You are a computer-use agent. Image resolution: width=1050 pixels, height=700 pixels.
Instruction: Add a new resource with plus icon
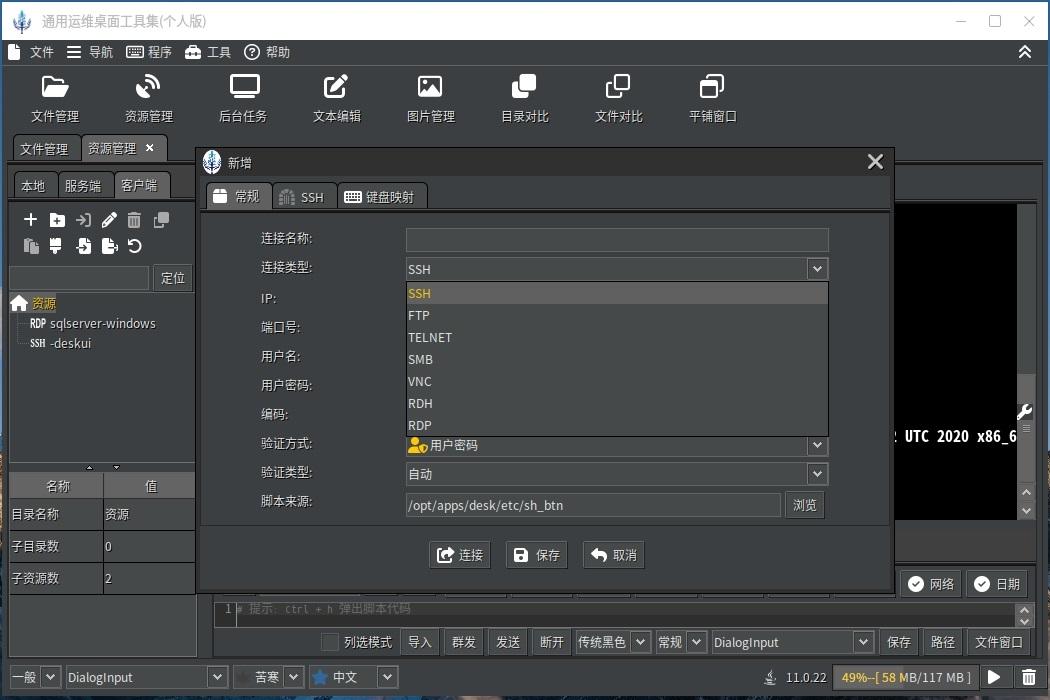pos(30,220)
